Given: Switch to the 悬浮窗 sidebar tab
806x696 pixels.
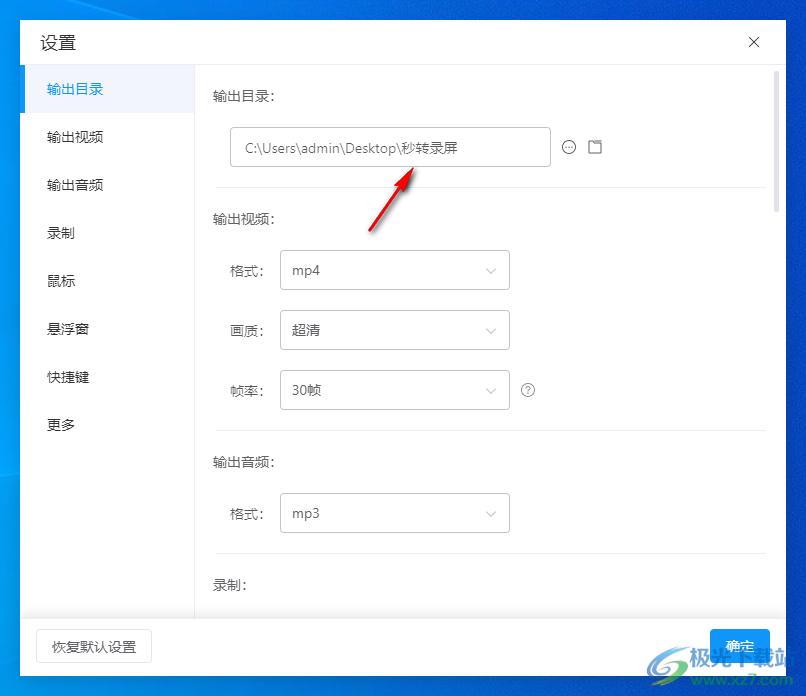Looking at the screenshot, I should click(x=107, y=329).
